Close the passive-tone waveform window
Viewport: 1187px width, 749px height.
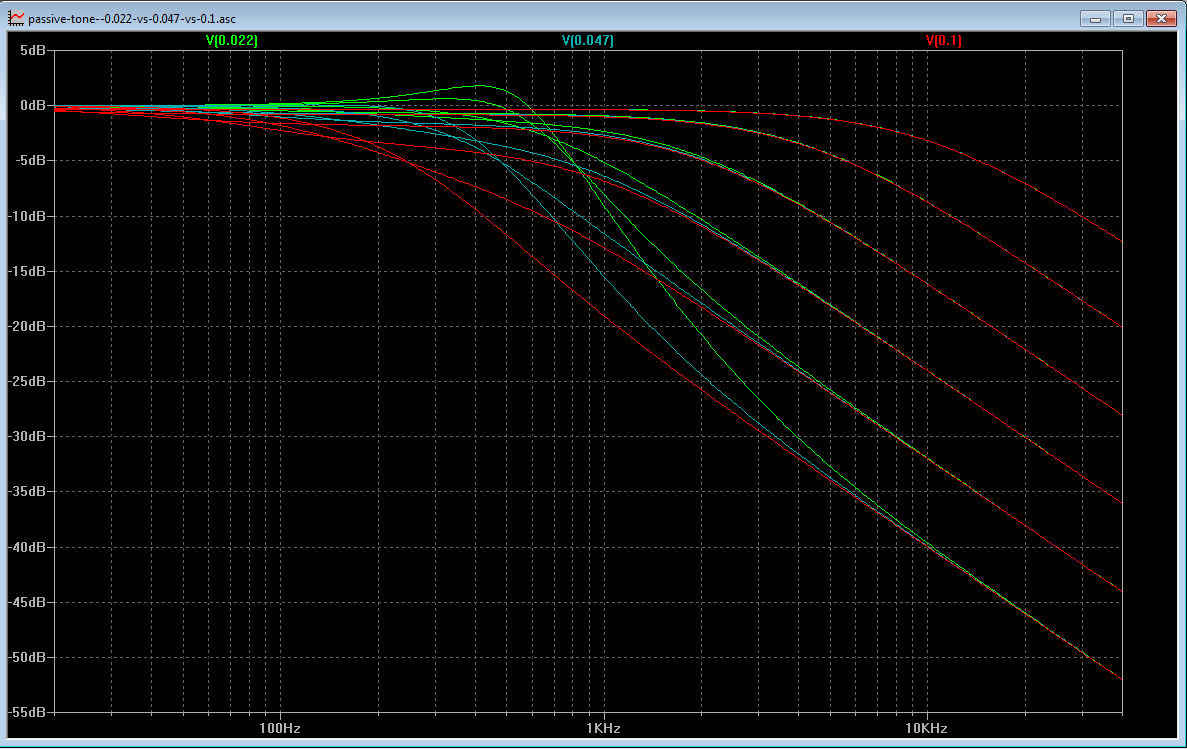coord(1161,18)
